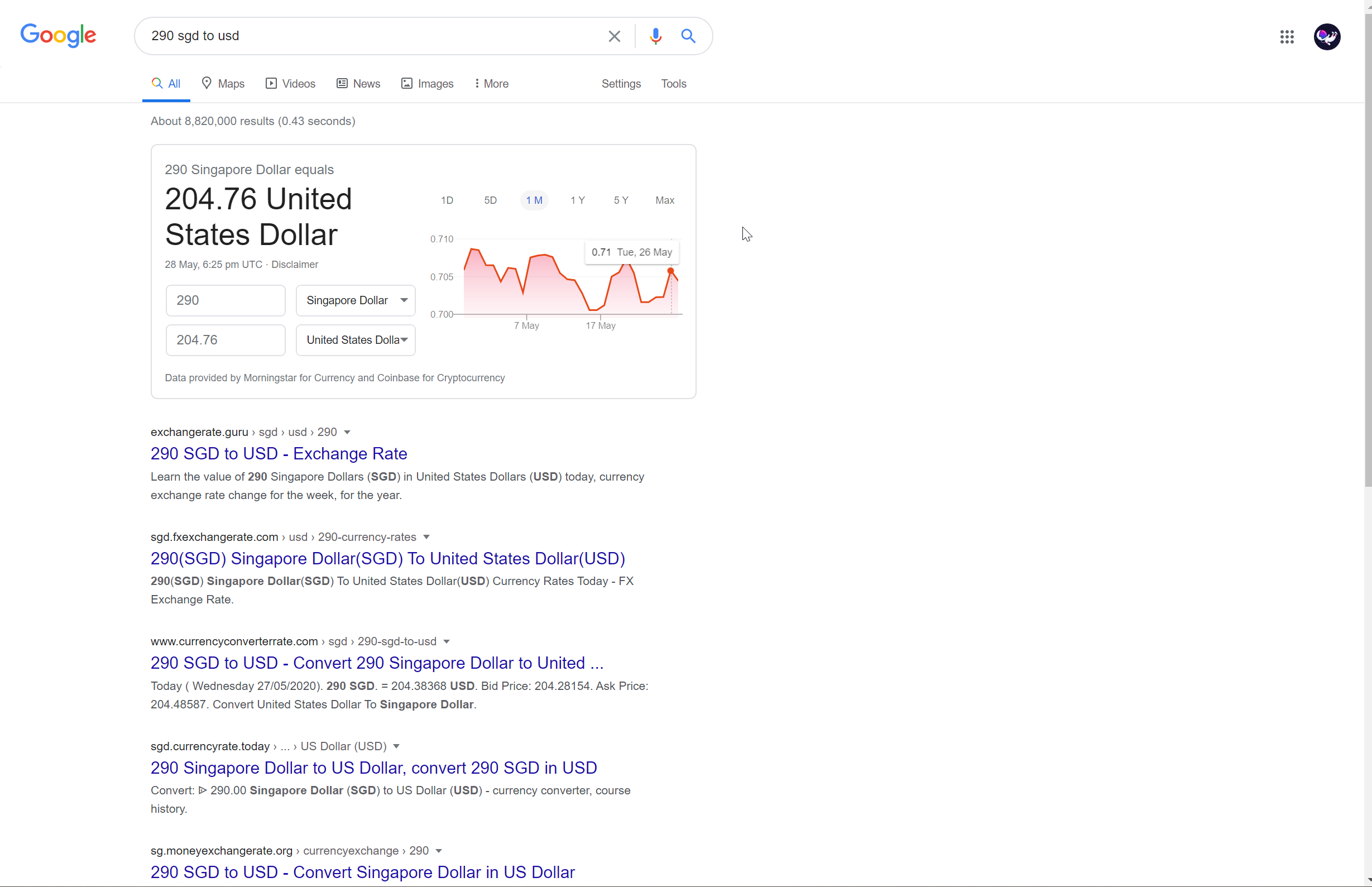
Task: Select the 1D chart range
Action: [447, 200]
